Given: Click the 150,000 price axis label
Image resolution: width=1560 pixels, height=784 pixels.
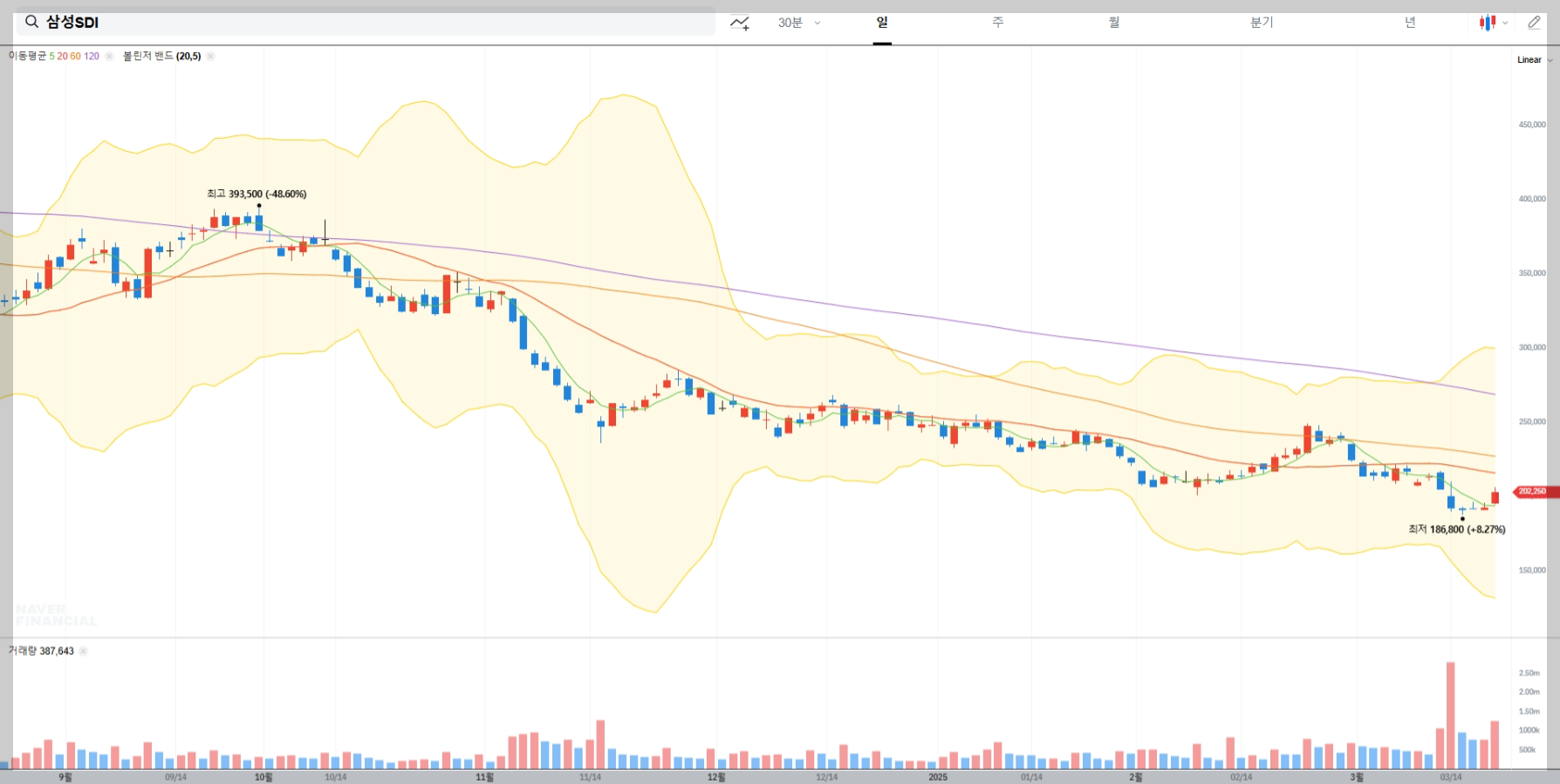Looking at the screenshot, I should 1531,570.
